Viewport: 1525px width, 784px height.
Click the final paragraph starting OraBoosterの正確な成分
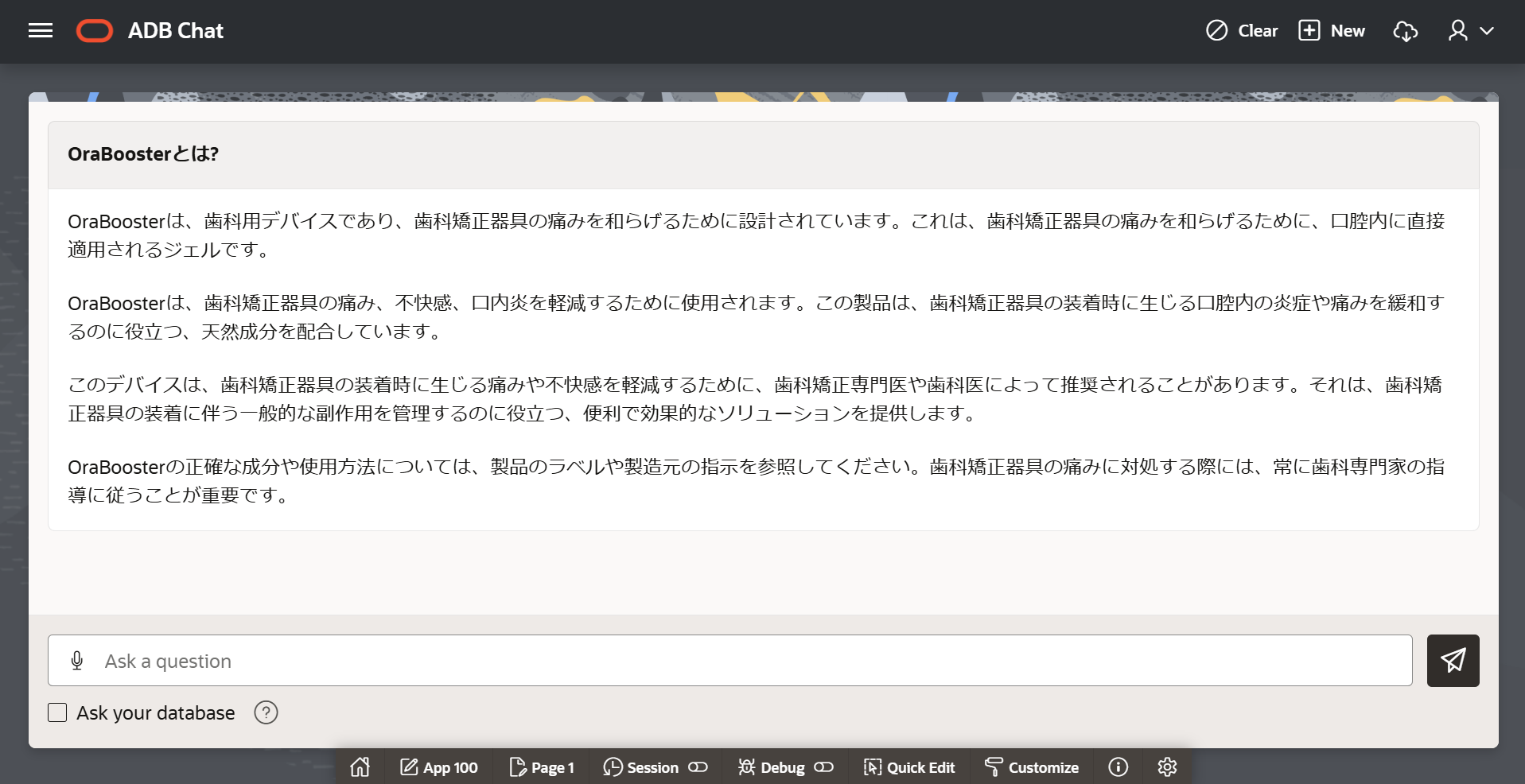(756, 481)
